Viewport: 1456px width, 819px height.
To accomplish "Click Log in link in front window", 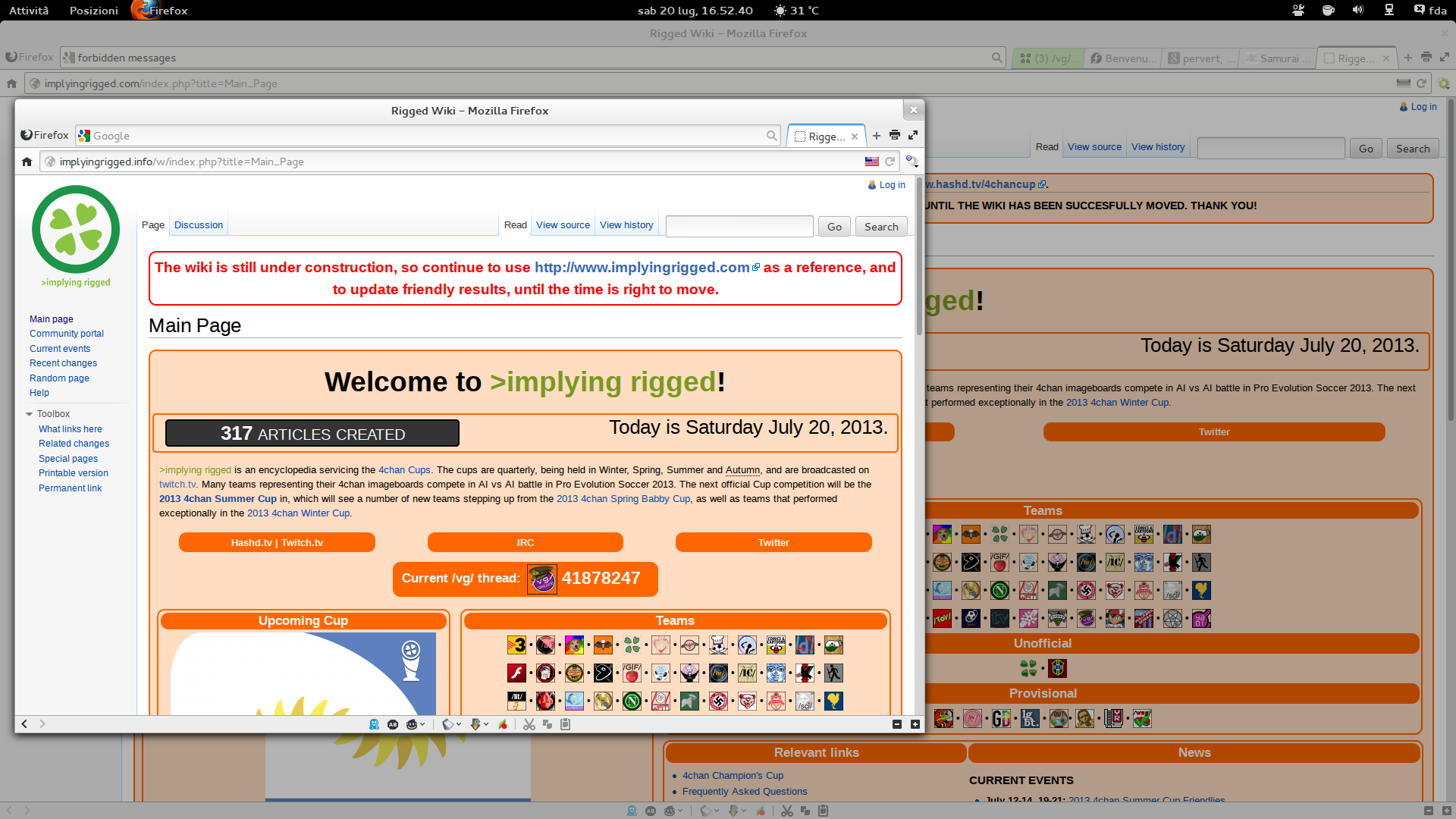I will coord(892,185).
